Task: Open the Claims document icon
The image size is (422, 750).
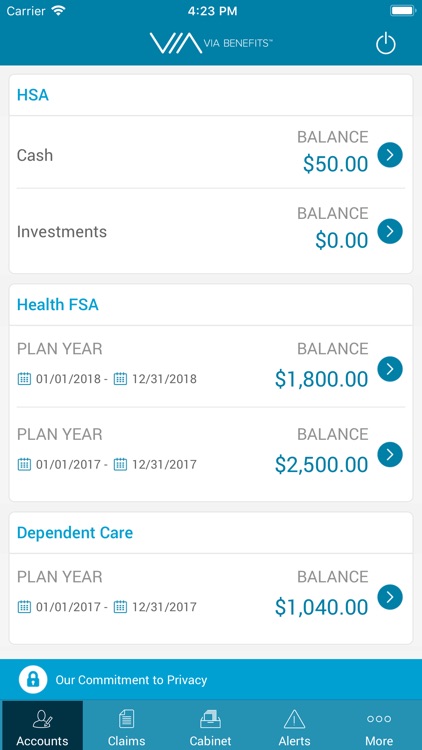Action: (x=126, y=719)
